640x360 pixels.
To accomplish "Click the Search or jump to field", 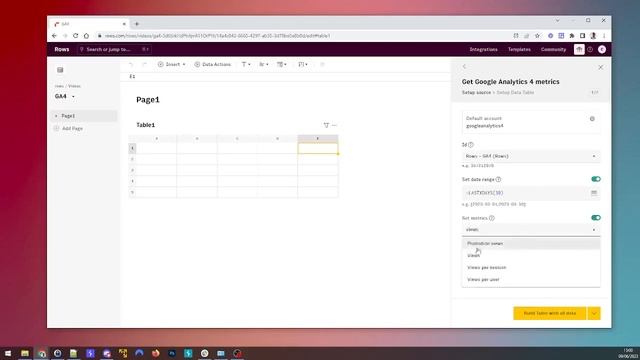I will pyautogui.click(x=114, y=49).
